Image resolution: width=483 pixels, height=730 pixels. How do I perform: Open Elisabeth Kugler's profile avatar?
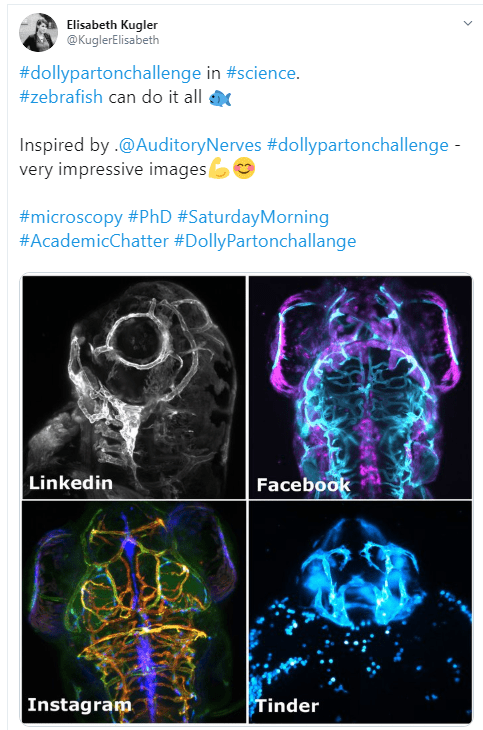pos(38,32)
